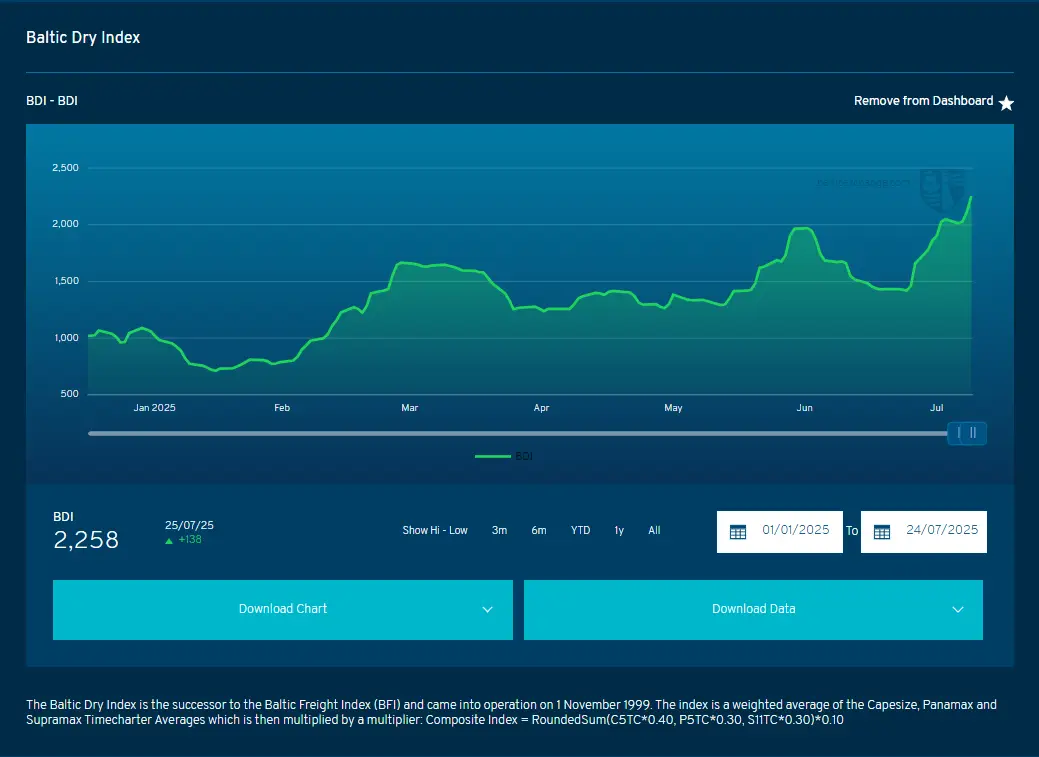
Task: Click the Download Chart button label
Action: (282, 609)
